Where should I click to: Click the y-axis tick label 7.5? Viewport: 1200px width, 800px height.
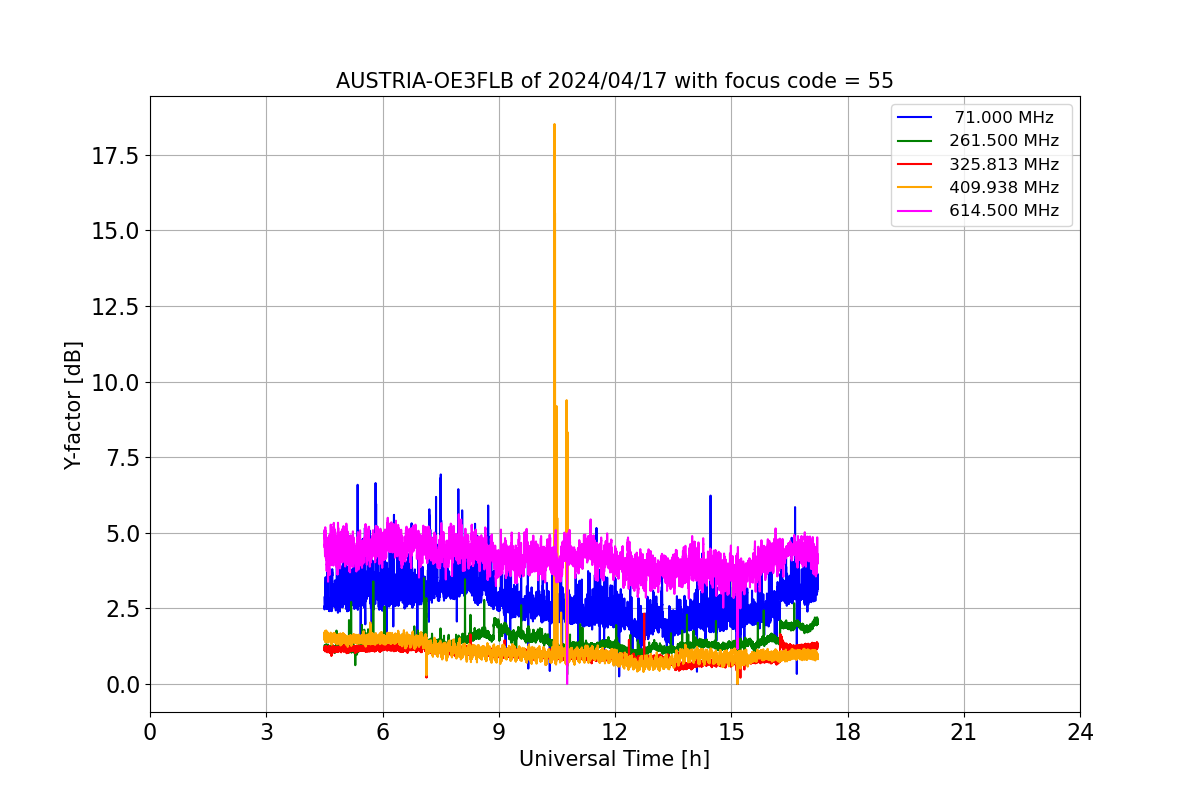click(123, 458)
